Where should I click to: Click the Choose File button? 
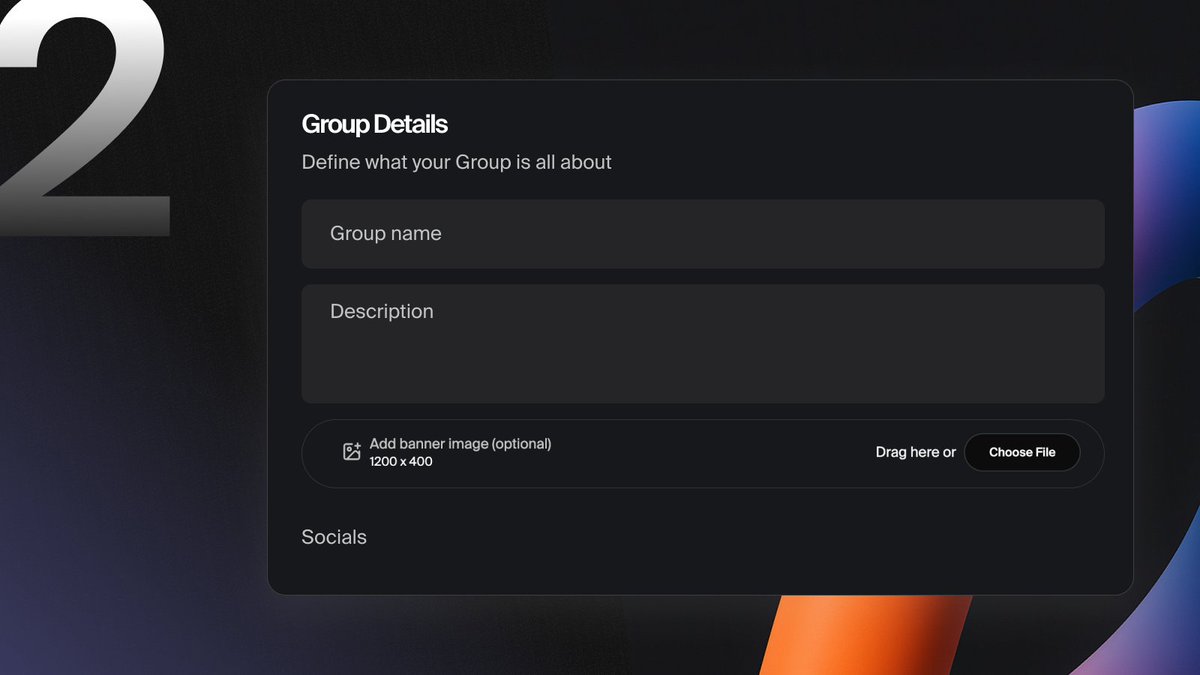(1022, 452)
